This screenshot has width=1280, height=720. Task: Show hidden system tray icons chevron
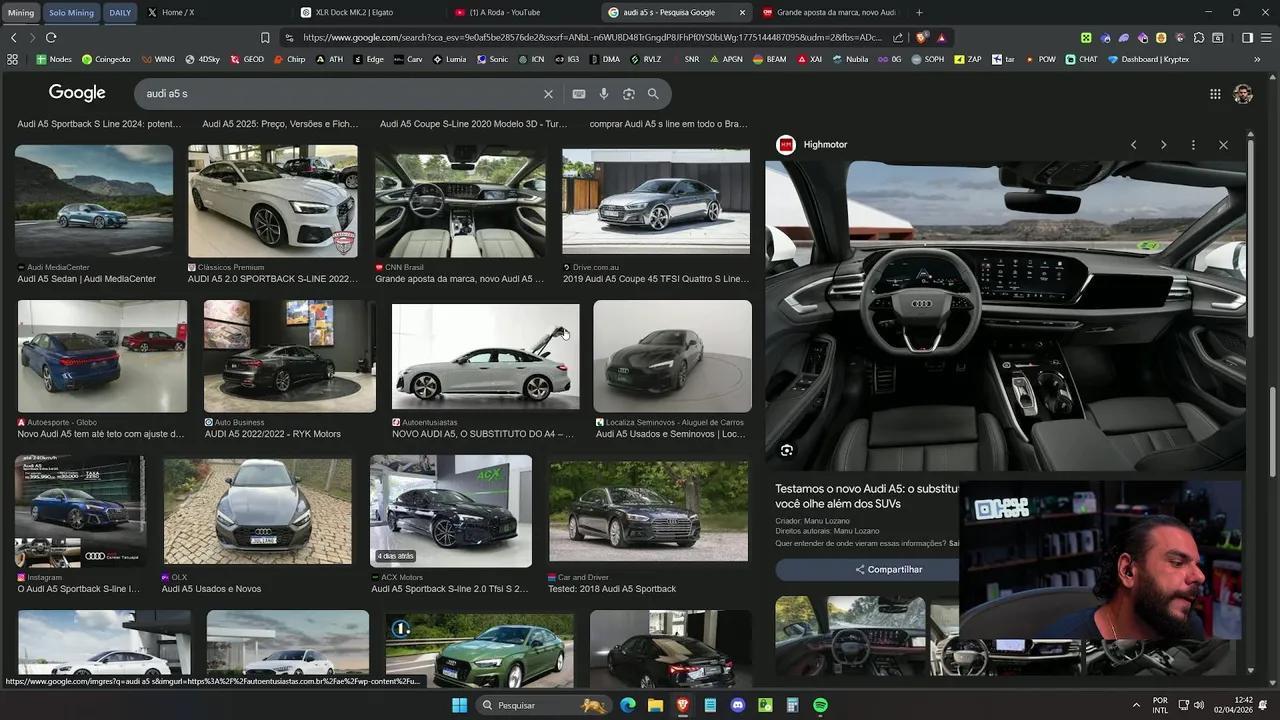[x=1136, y=705]
